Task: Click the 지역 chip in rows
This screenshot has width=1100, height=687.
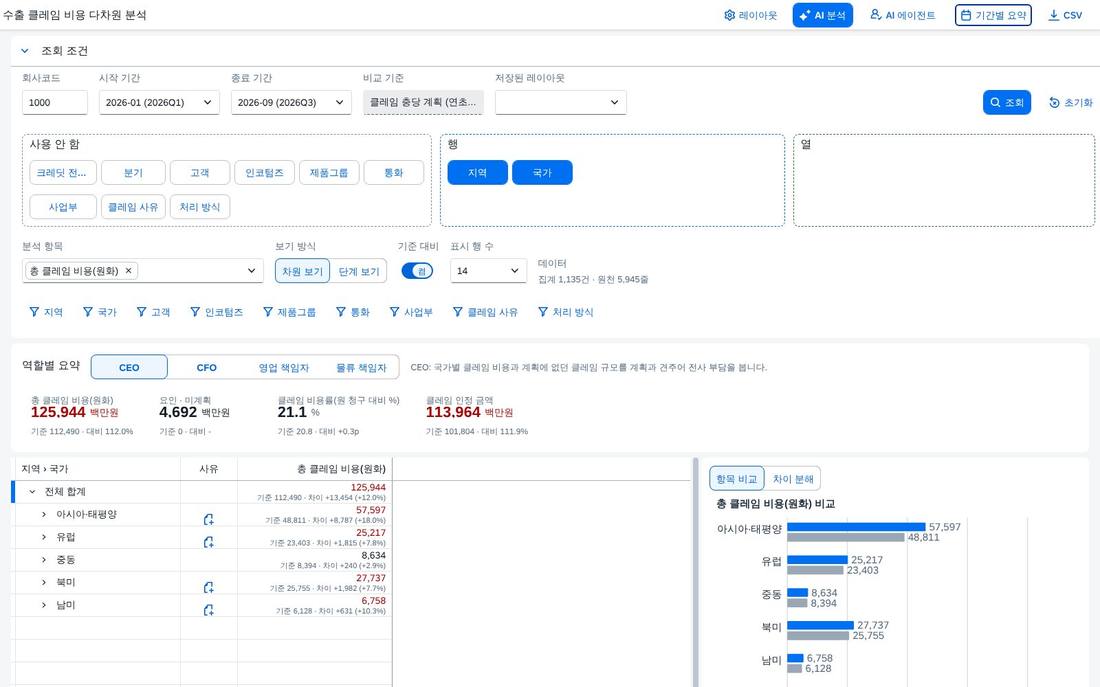Action: (x=478, y=173)
